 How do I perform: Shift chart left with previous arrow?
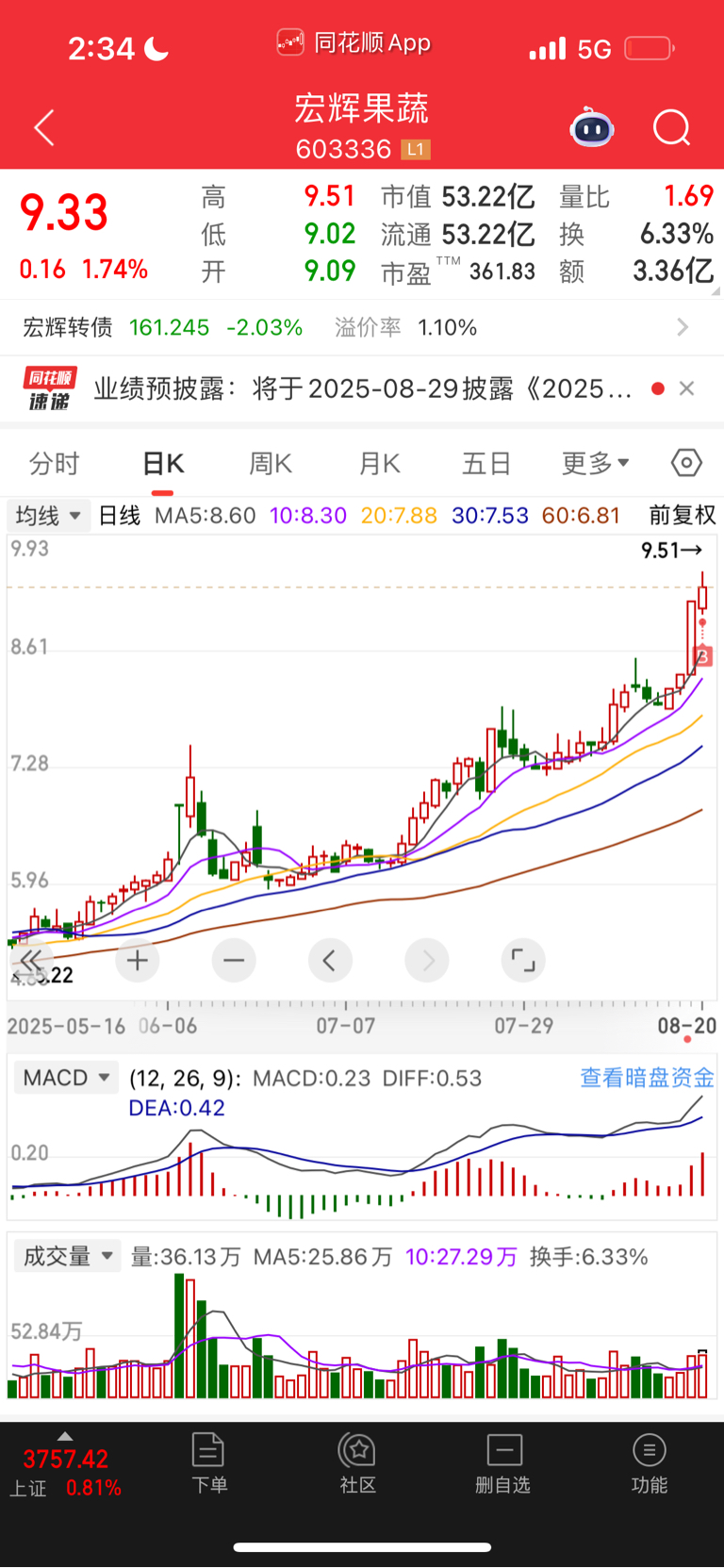(x=330, y=961)
